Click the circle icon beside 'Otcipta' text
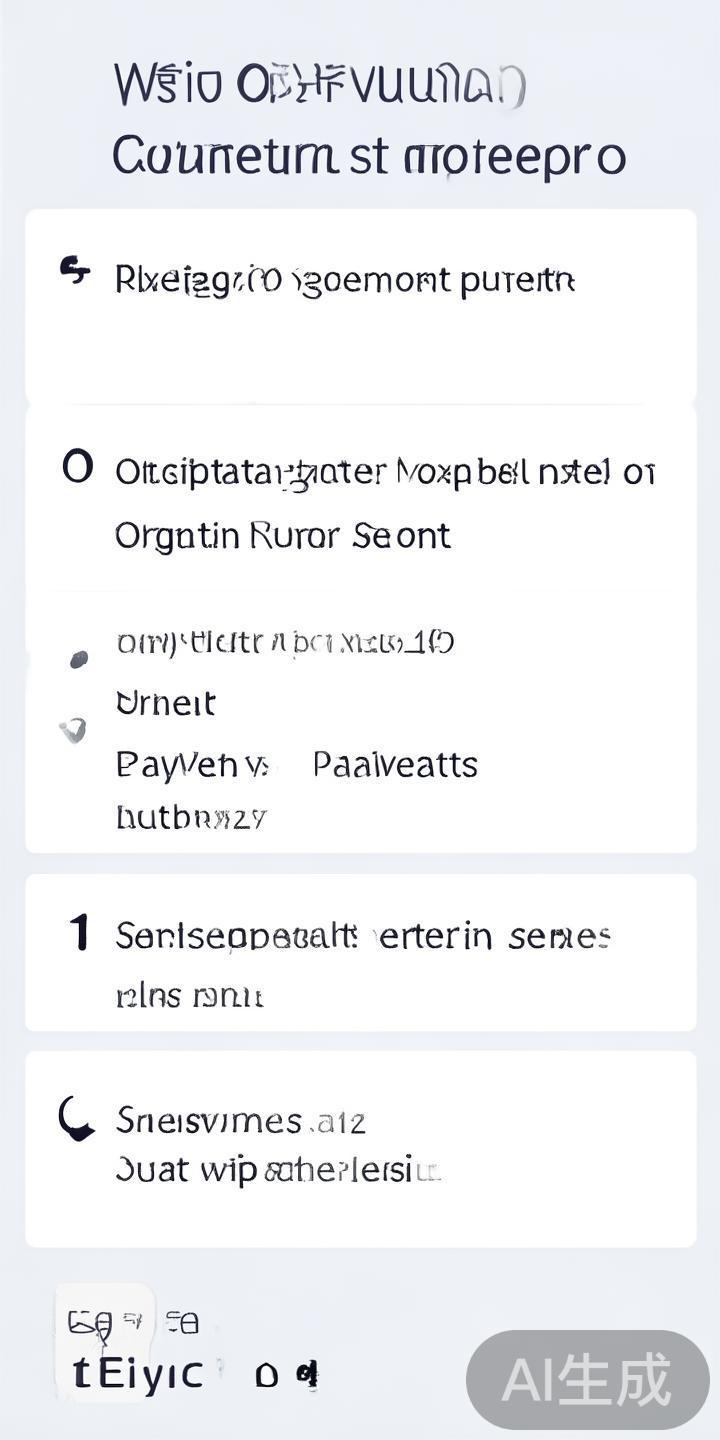Image resolution: width=720 pixels, height=1440 pixels. click(x=78, y=467)
